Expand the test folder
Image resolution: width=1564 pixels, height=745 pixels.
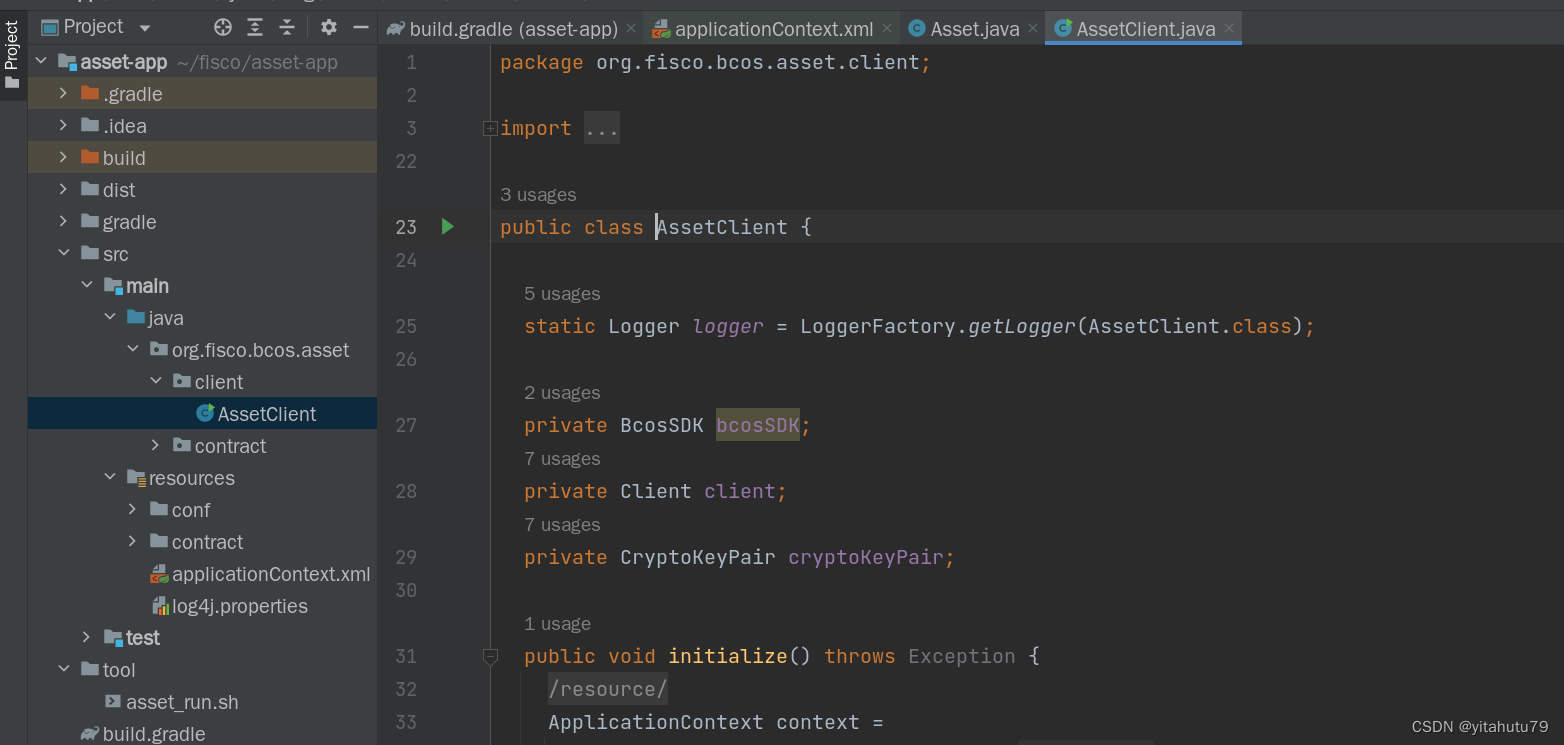point(86,638)
